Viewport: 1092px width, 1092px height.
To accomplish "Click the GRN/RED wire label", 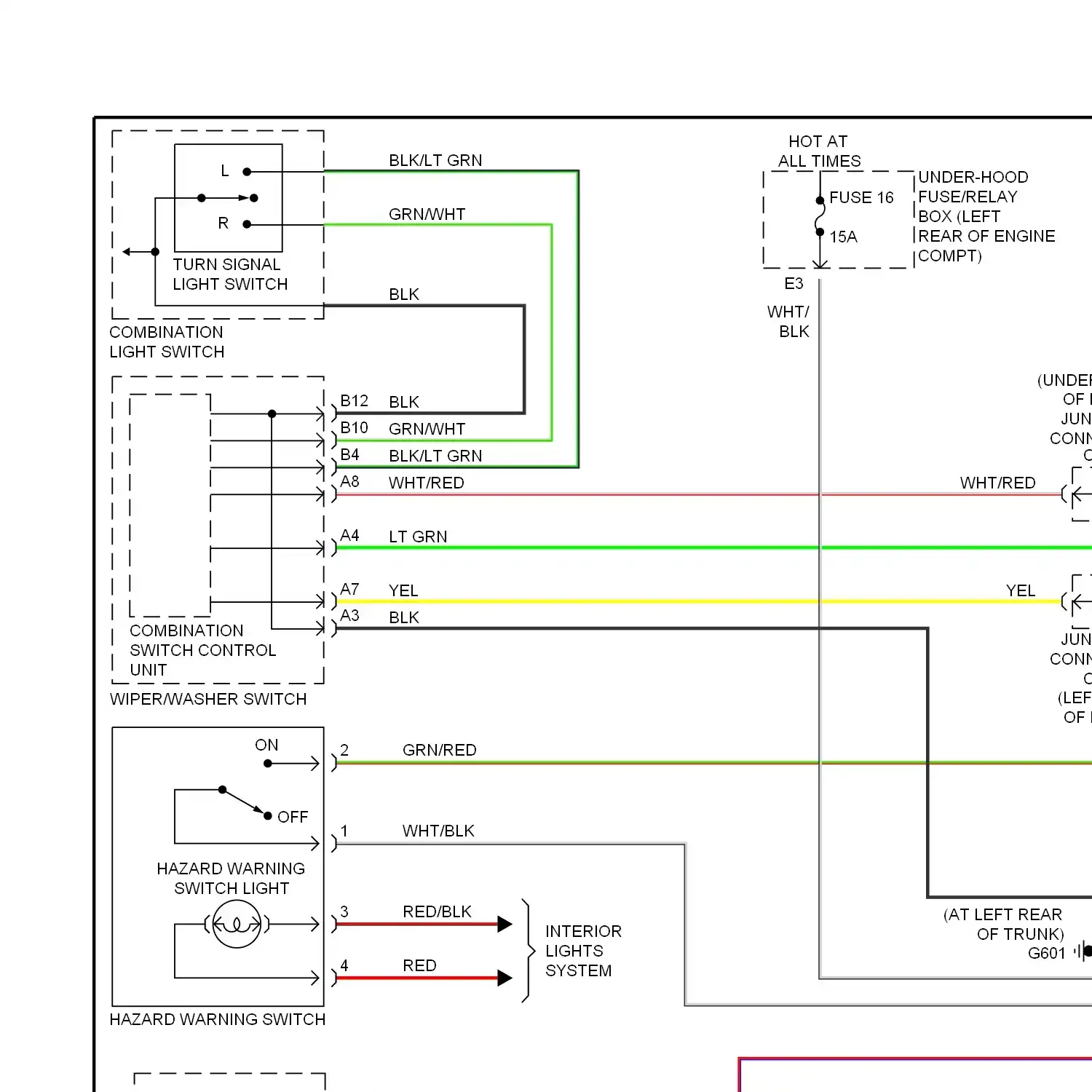I will click(440, 750).
